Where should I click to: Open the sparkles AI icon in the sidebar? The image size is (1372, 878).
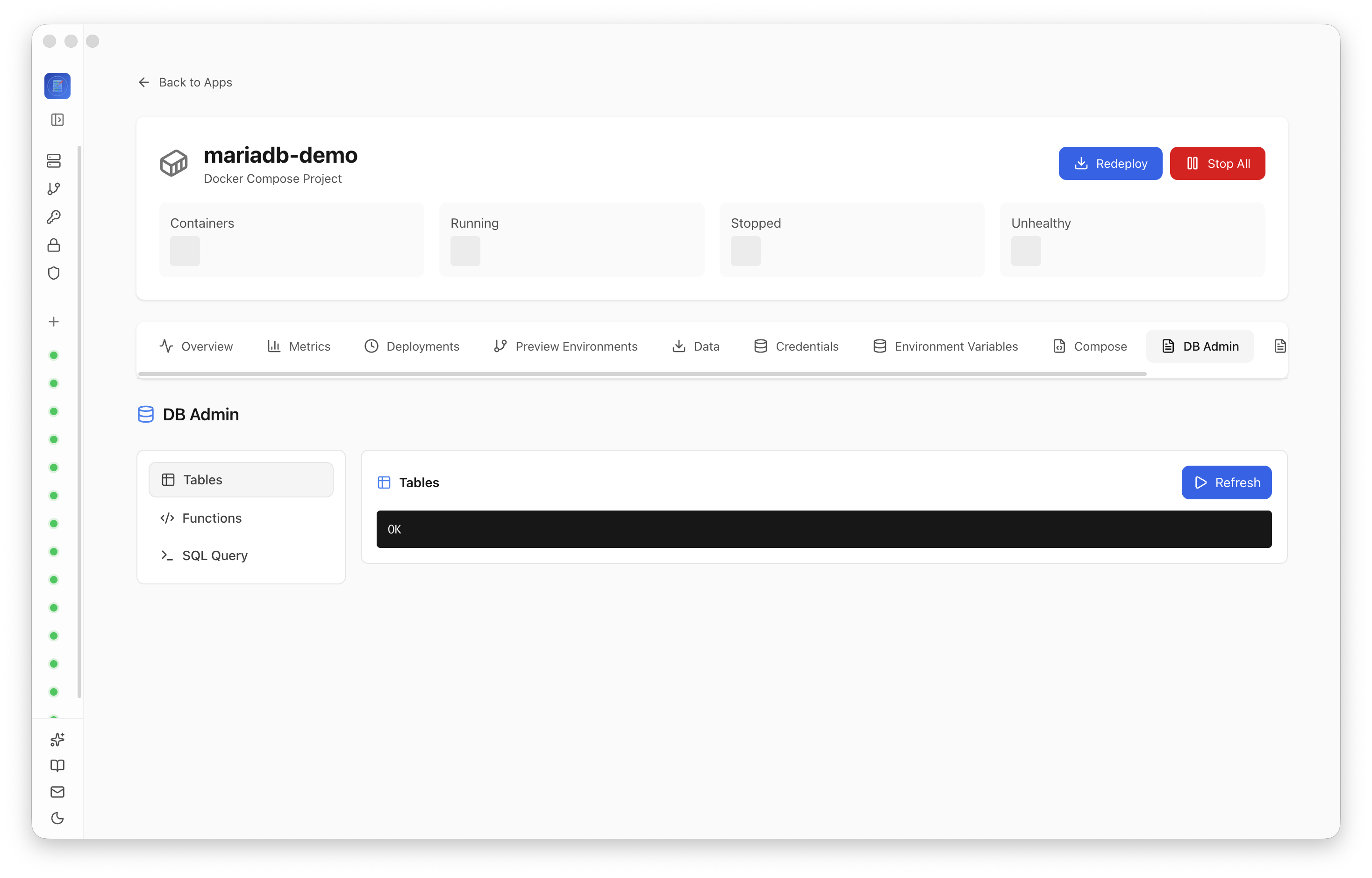pyautogui.click(x=57, y=740)
